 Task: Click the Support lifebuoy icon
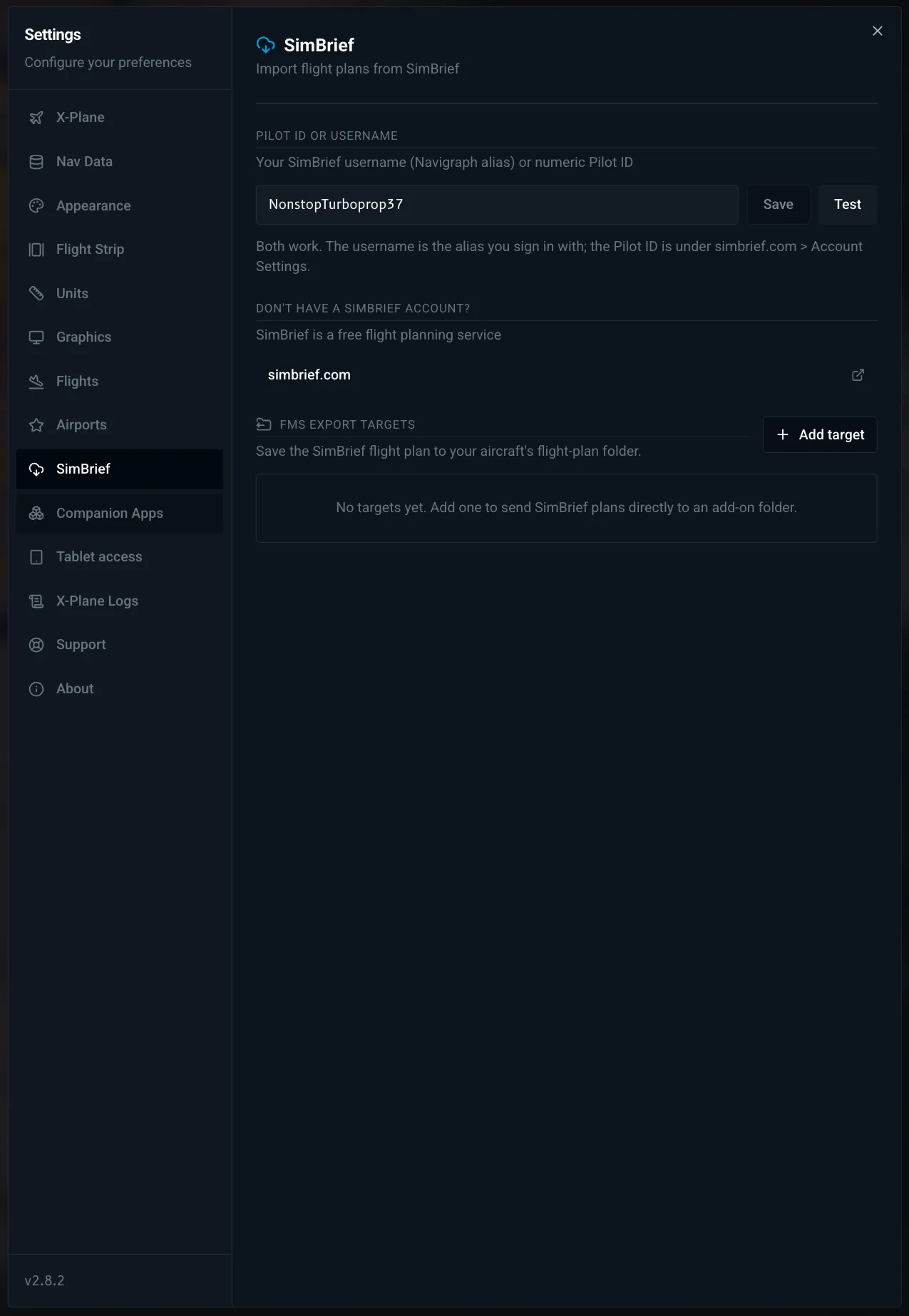[36, 645]
